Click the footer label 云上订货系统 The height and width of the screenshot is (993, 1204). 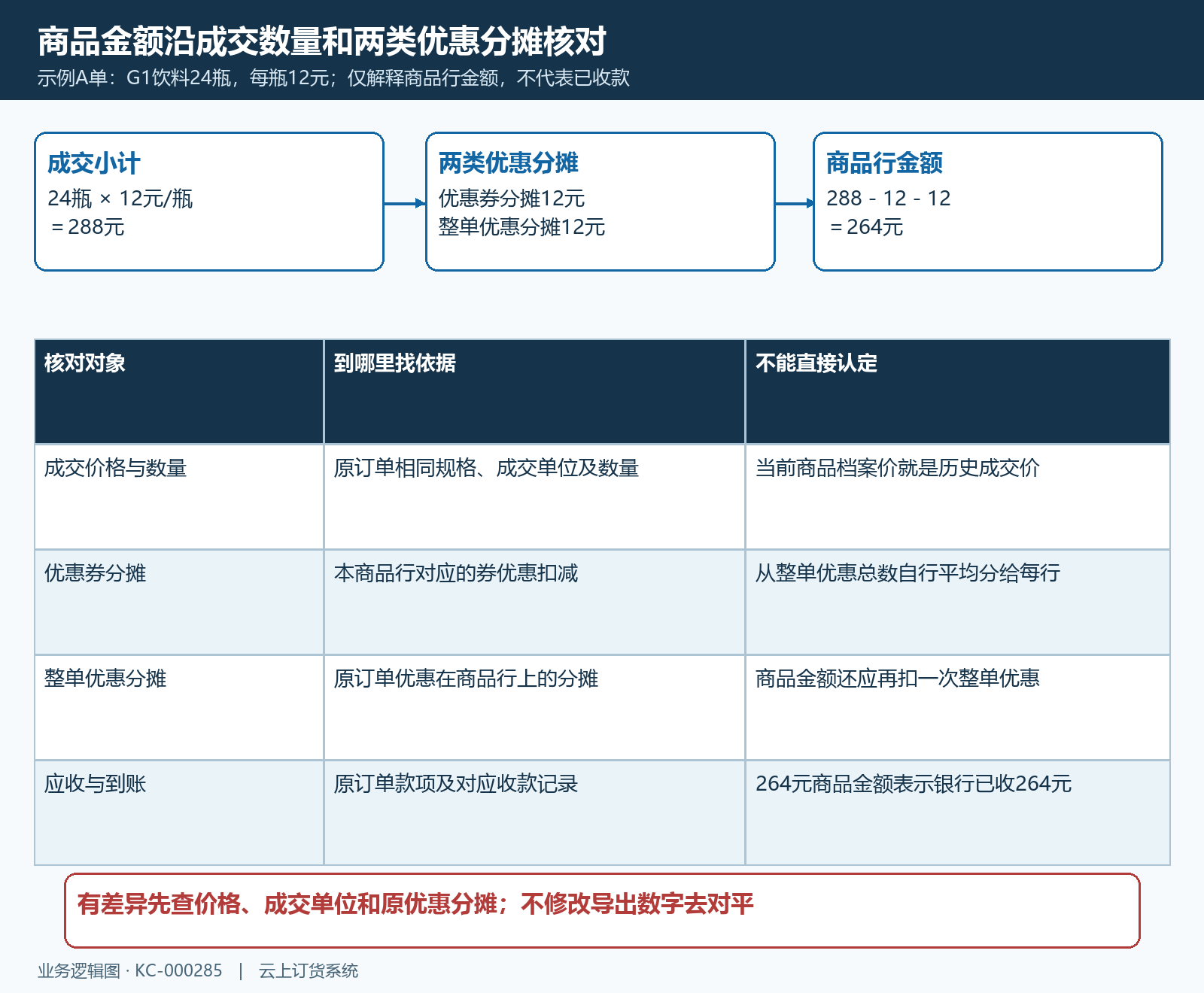[x=309, y=970]
